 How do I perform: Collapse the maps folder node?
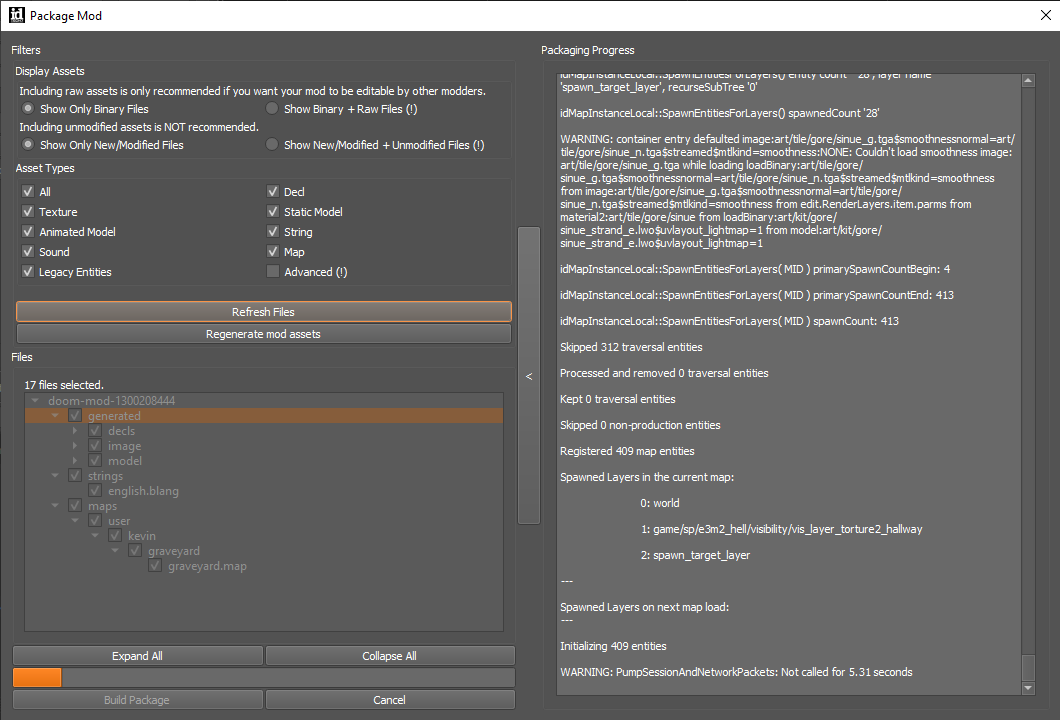pyautogui.click(x=55, y=505)
